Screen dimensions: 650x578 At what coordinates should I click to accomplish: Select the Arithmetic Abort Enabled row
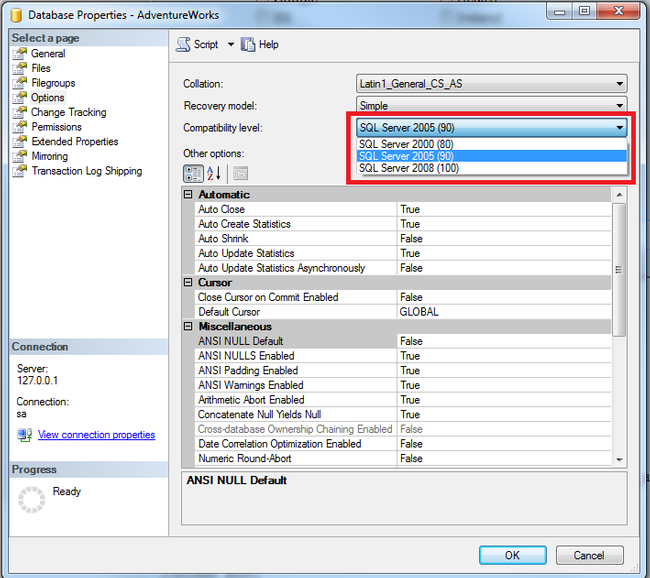[403, 400]
